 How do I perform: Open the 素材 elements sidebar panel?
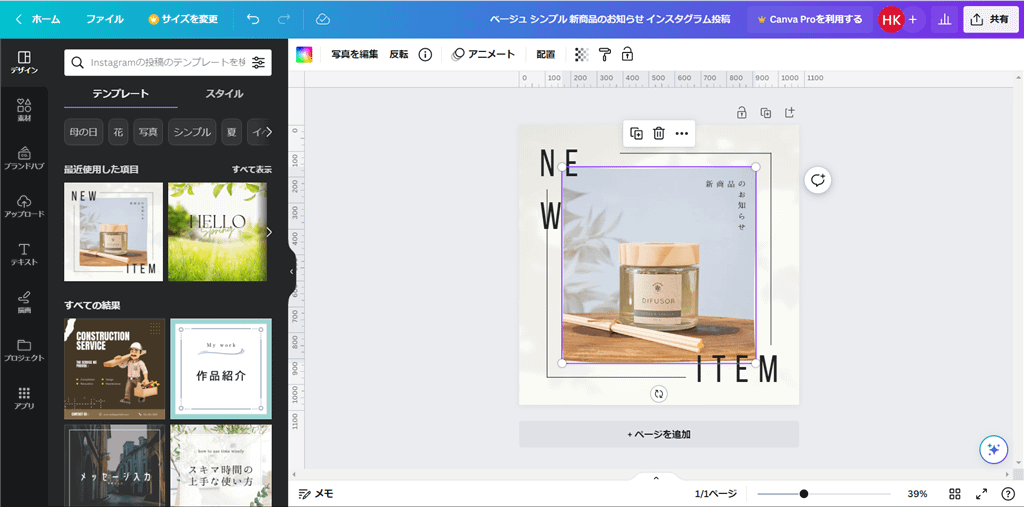pos(24,110)
